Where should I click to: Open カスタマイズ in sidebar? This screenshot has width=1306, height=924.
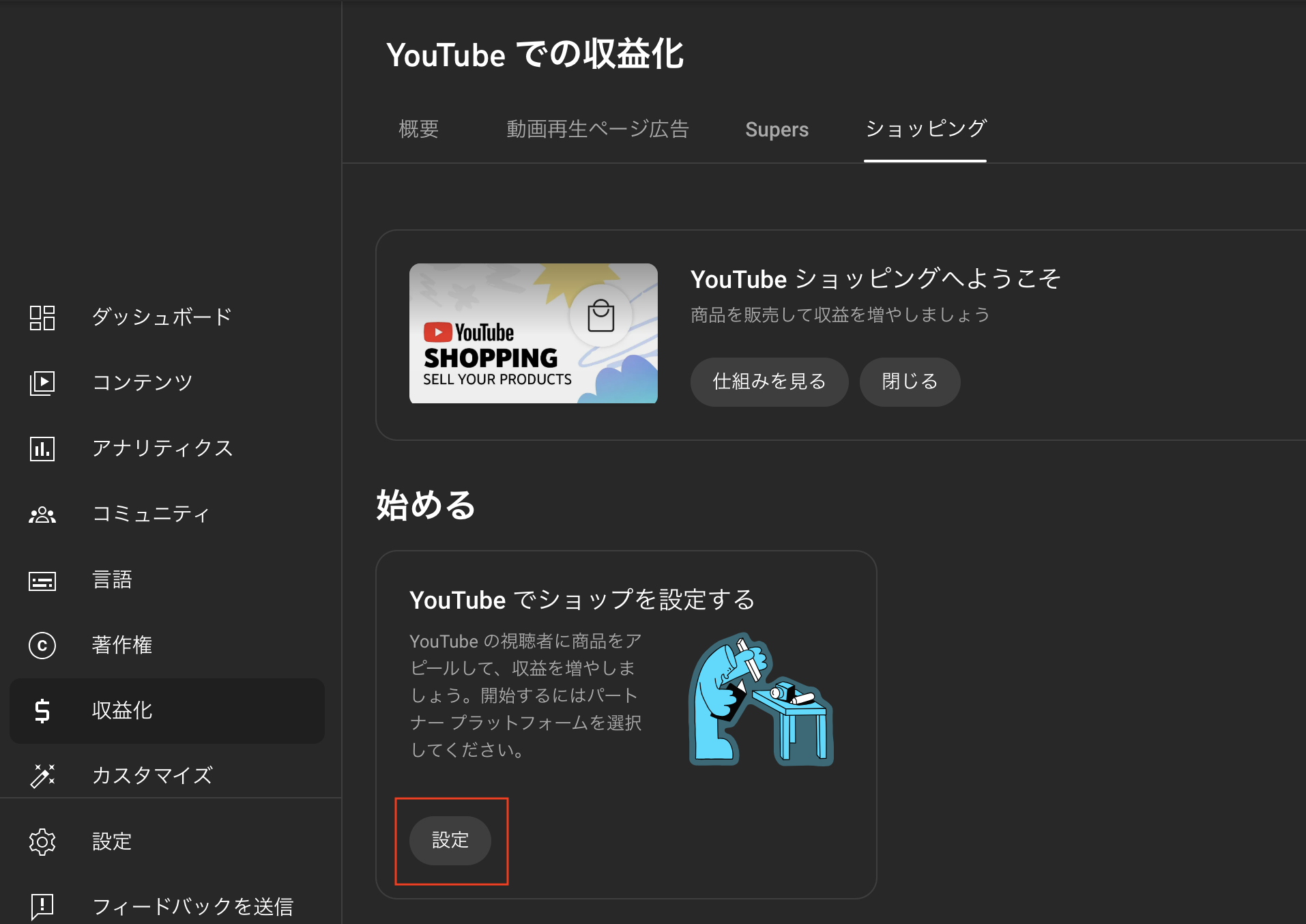pyautogui.click(x=152, y=775)
